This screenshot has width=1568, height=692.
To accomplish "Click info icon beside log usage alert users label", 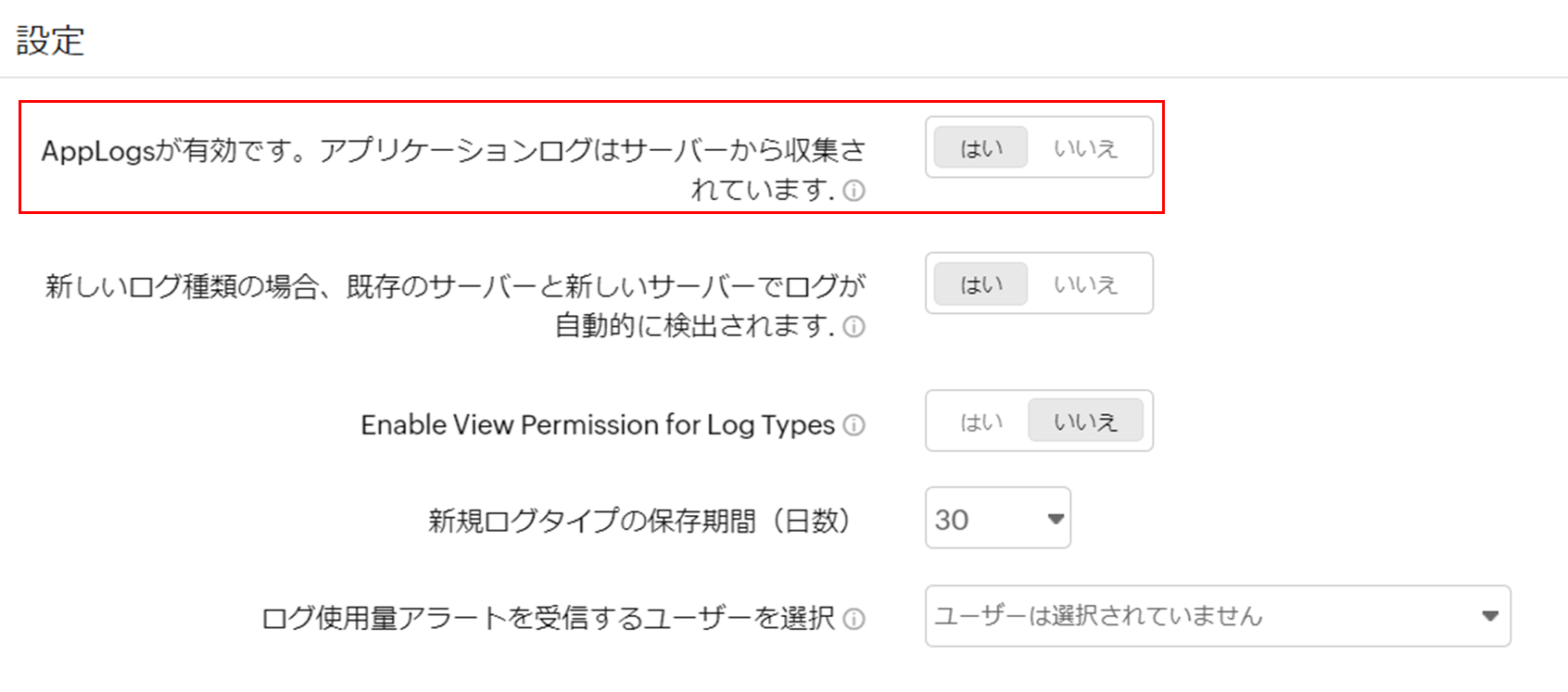I will pyautogui.click(x=854, y=619).
